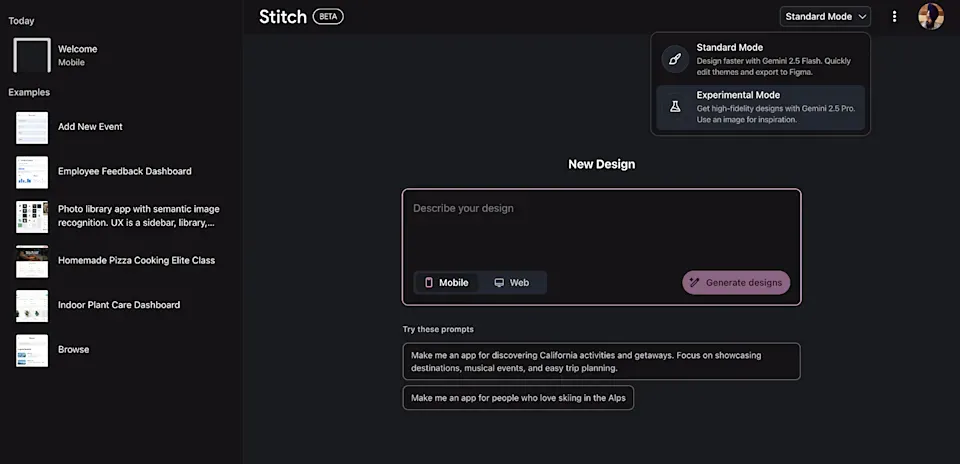Image resolution: width=960 pixels, height=464 pixels.
Task: Click the Examples section heading
Action: [x=29, y=92]
